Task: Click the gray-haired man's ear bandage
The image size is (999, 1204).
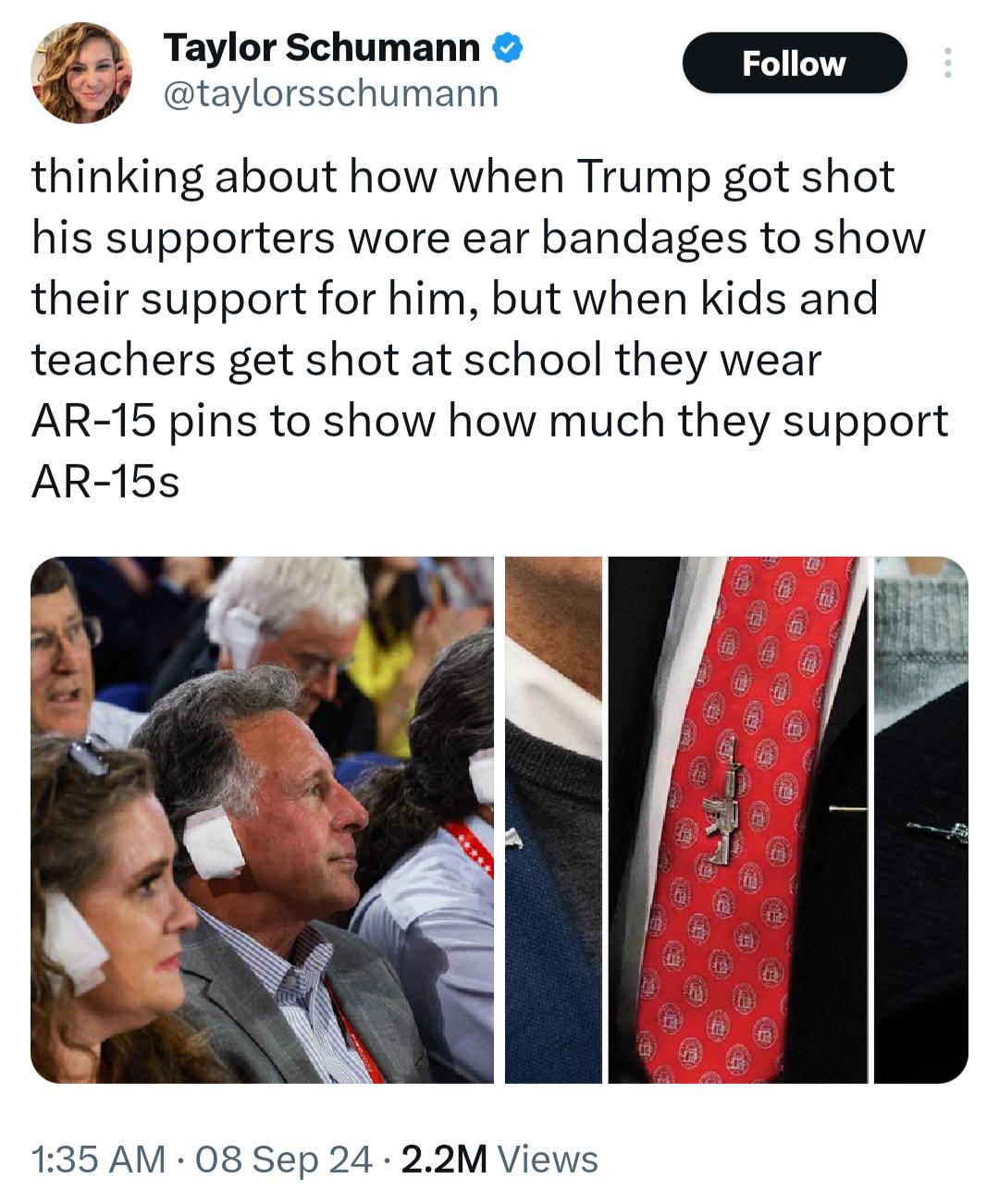Action: point(214,841)
